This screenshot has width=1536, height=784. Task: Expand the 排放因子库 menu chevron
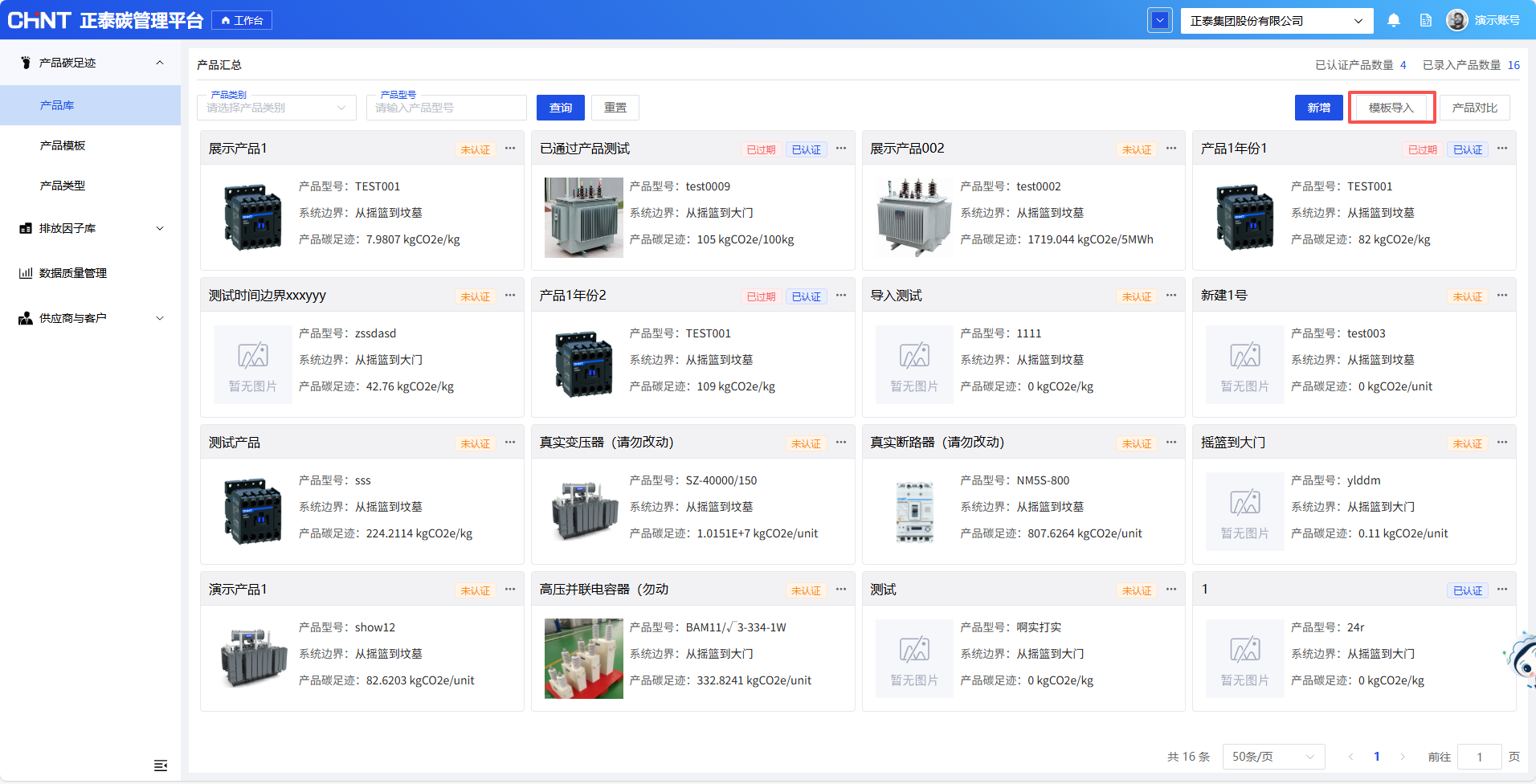160,228
